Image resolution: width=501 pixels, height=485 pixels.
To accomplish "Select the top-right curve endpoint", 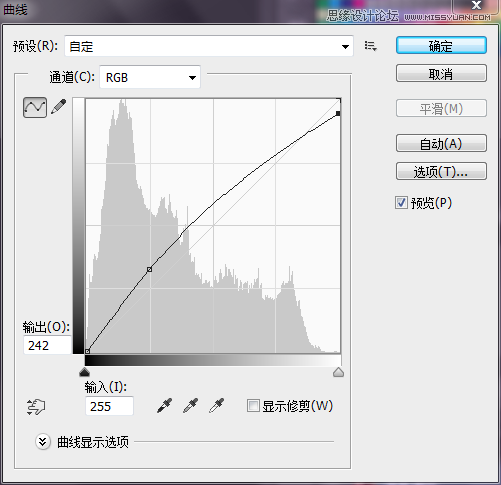I will coord(338,113).
